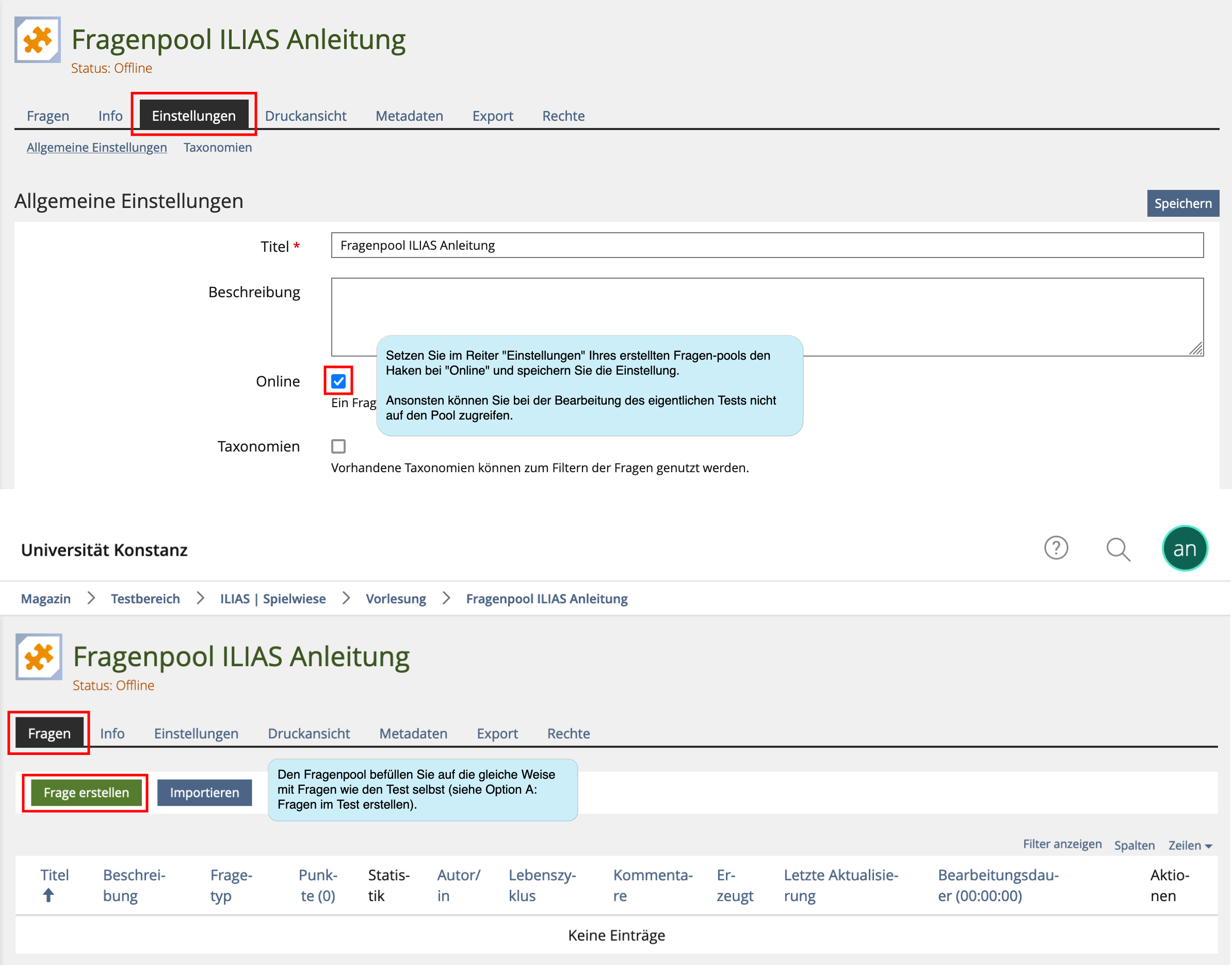The image size is (1232, 965).
Task: Click the Beschreibung textarea resize handle
Action: [x=1196, y=349]
